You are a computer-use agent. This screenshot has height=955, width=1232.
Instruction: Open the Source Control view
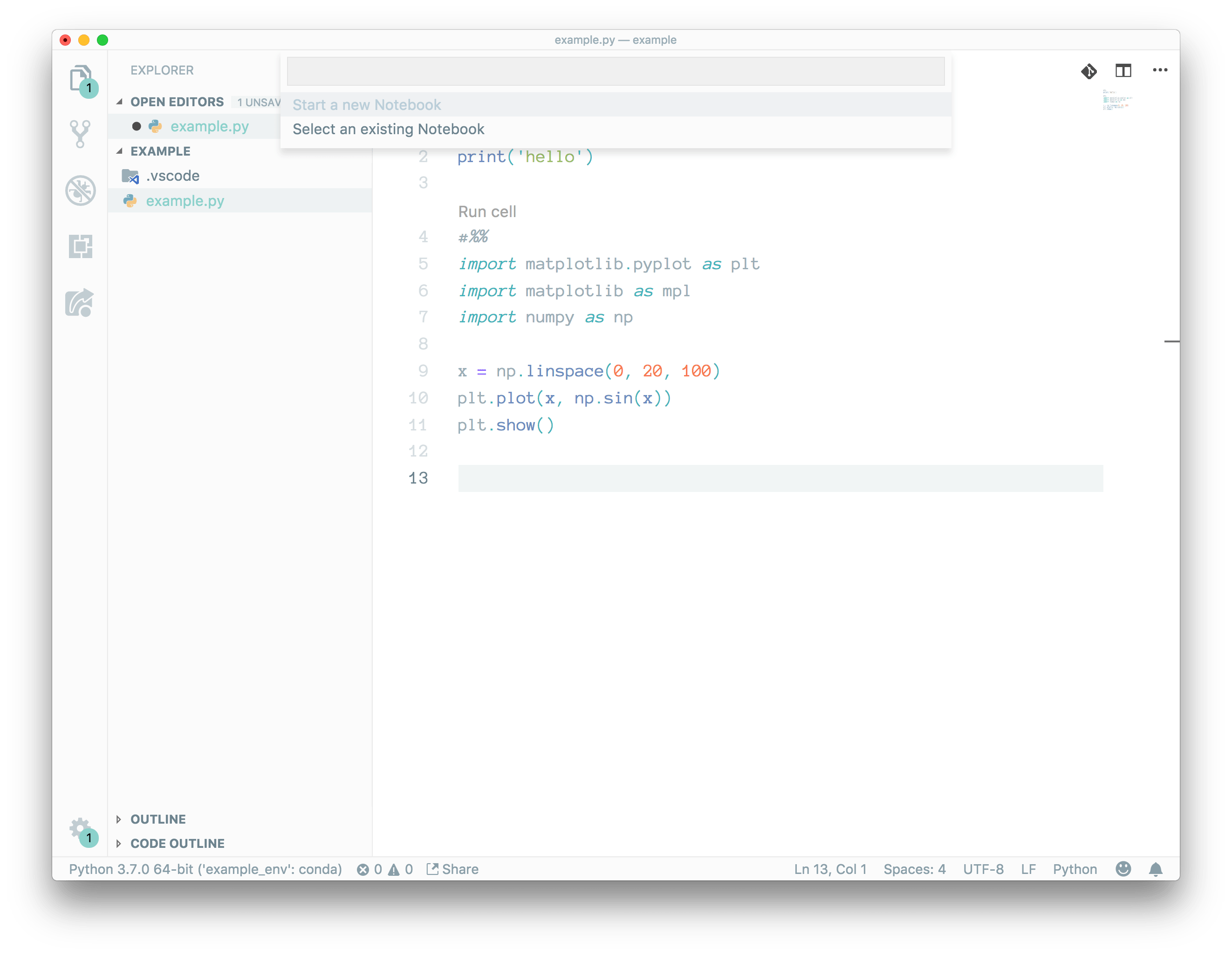pos(81,133)
